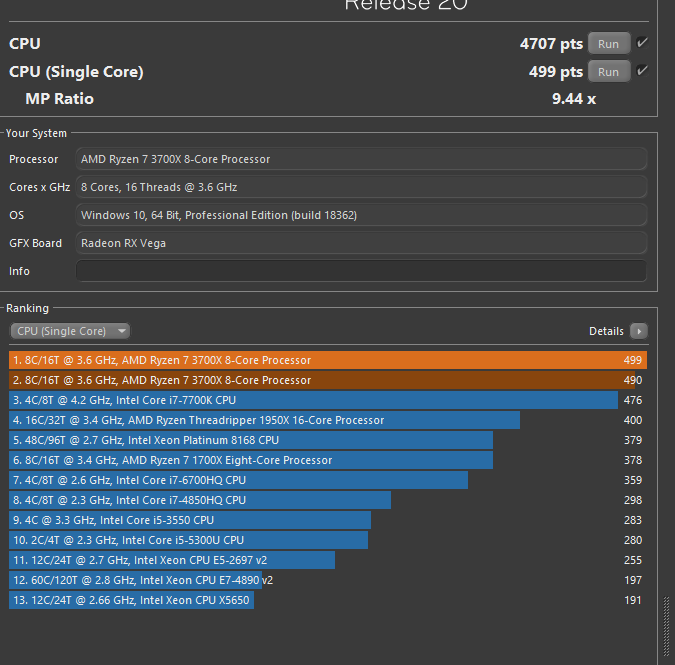Select the Intel Core i5-3550 ranking row

click(x=328, y=520)
